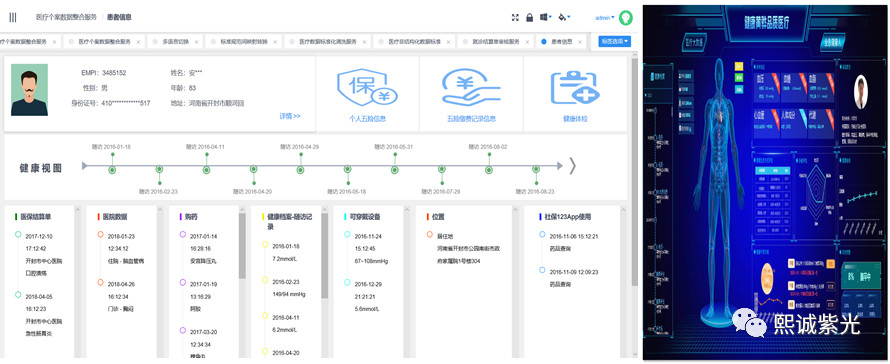Click the green user avatar icon

pos(625,18)
